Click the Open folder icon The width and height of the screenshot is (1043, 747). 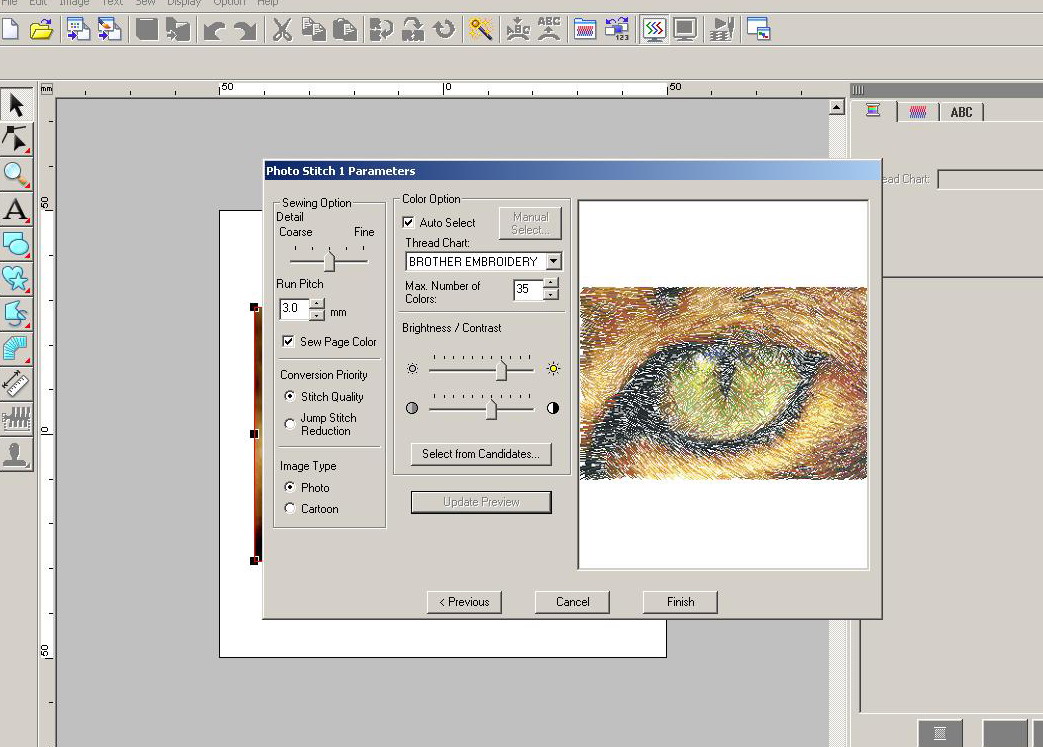coord(41,30)
